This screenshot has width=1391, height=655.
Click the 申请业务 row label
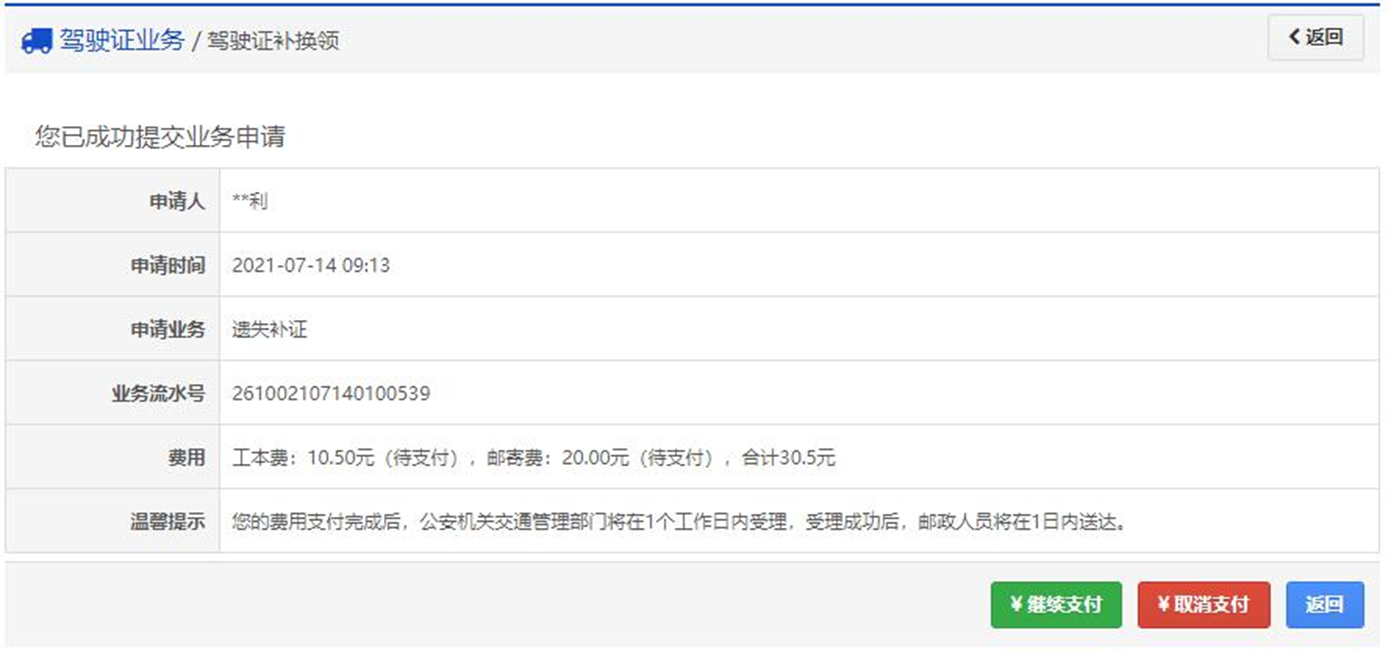168,329
